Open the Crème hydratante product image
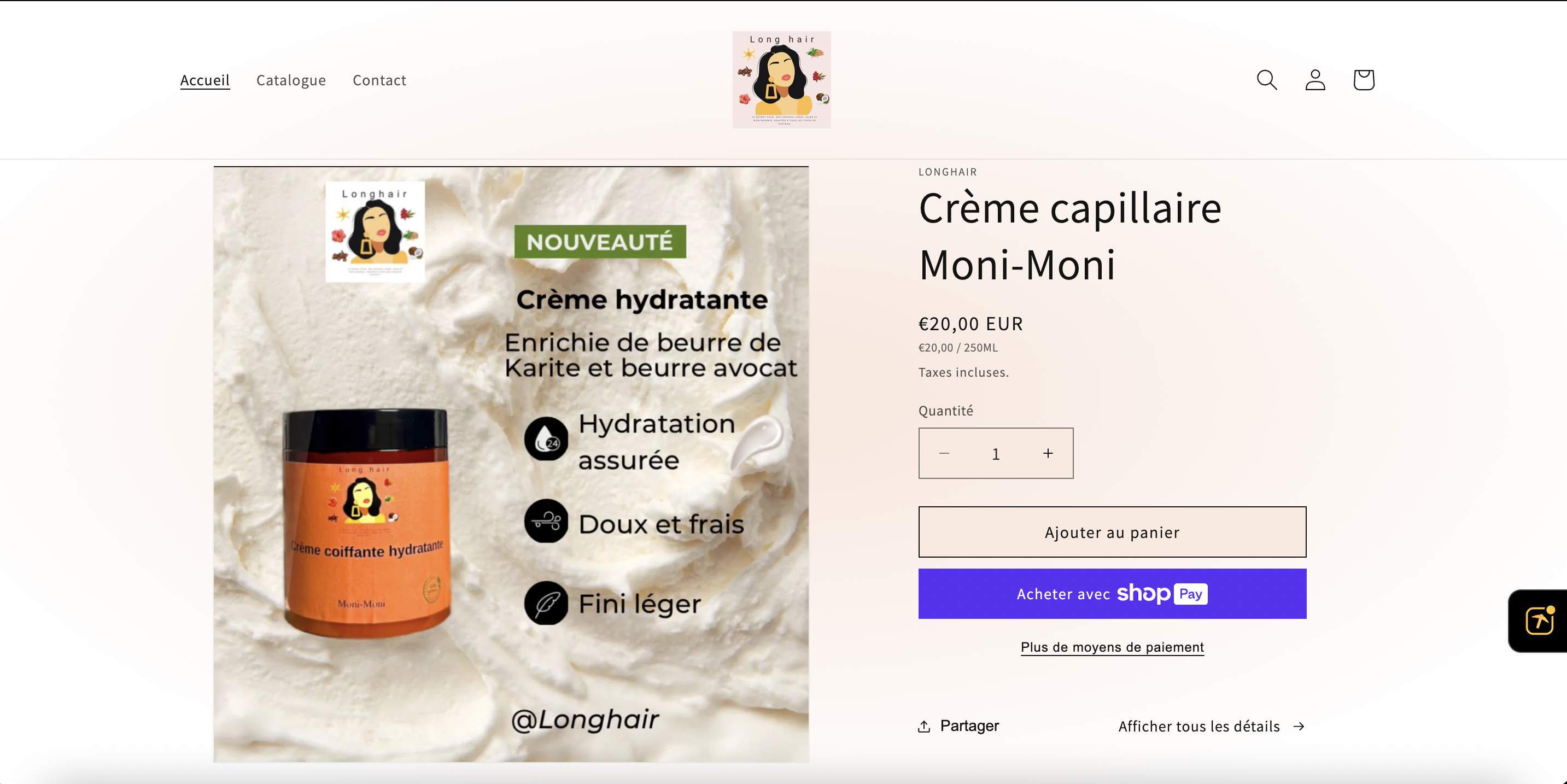1567x784 pixels. click(511, 465)
